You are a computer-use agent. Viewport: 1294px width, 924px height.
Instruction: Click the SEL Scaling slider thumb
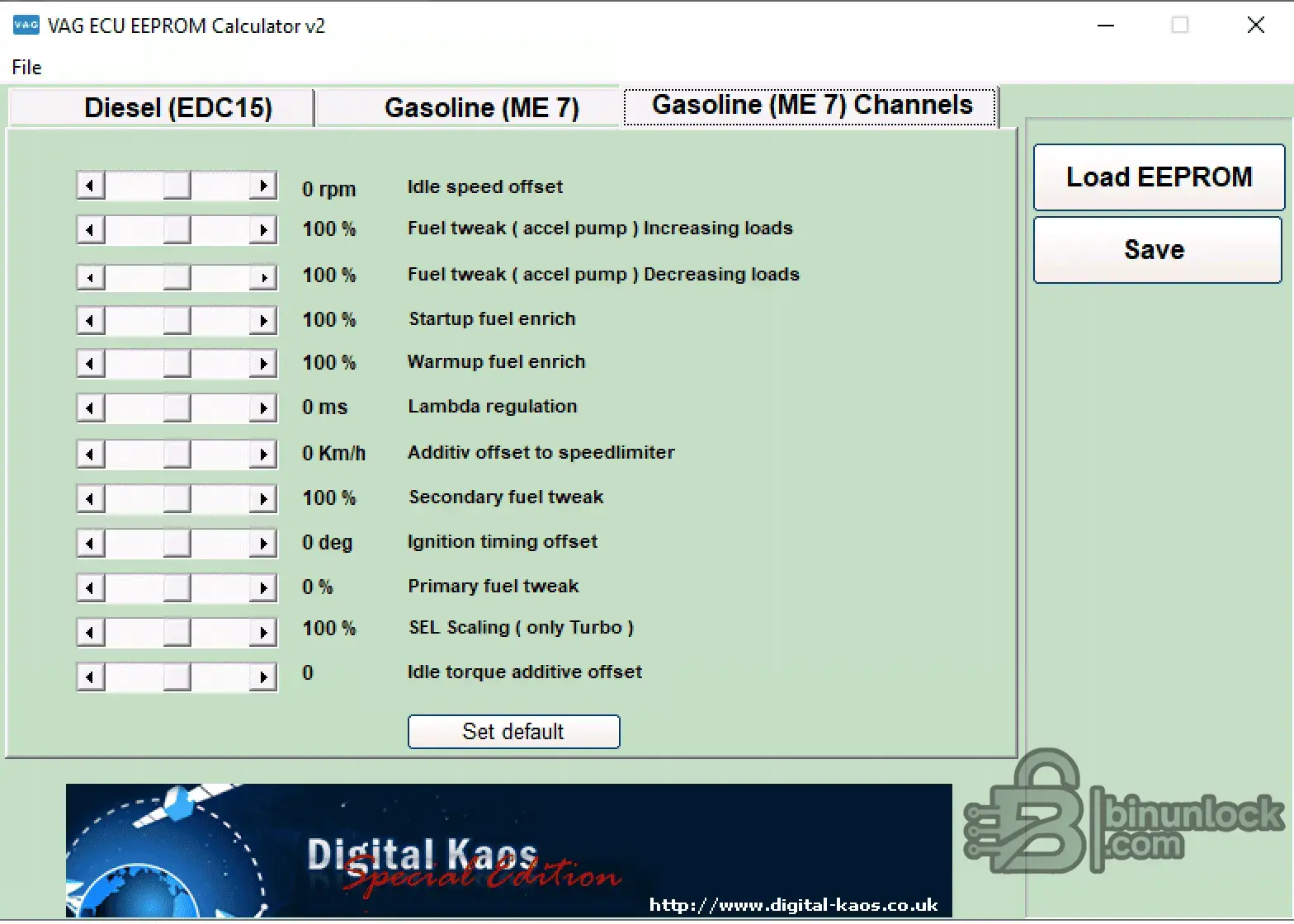[x=177, y=633]
